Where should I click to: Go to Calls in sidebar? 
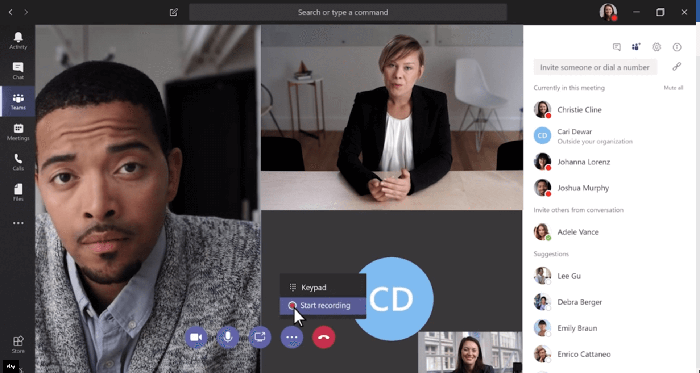18,162
